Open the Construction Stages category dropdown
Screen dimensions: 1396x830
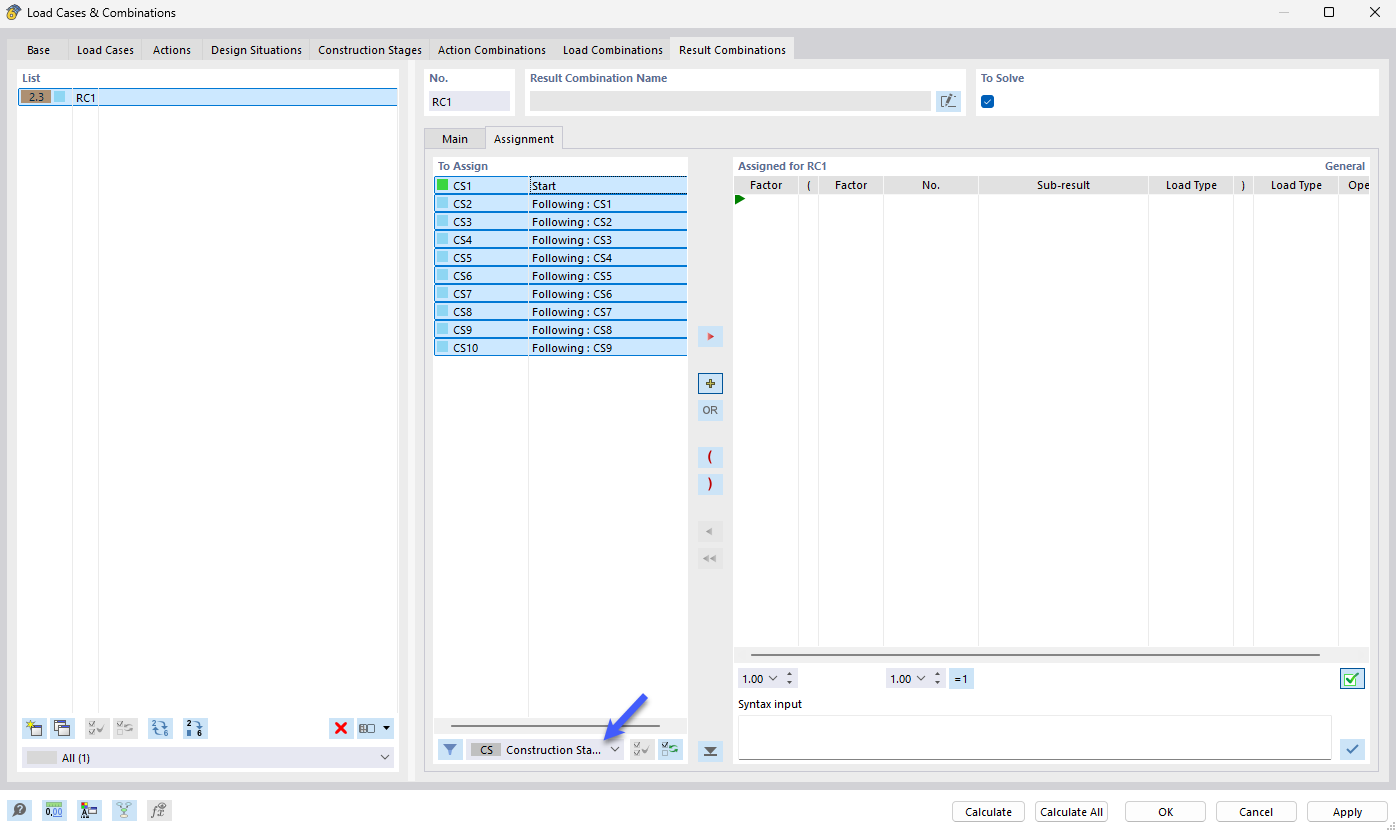point(545,749)
